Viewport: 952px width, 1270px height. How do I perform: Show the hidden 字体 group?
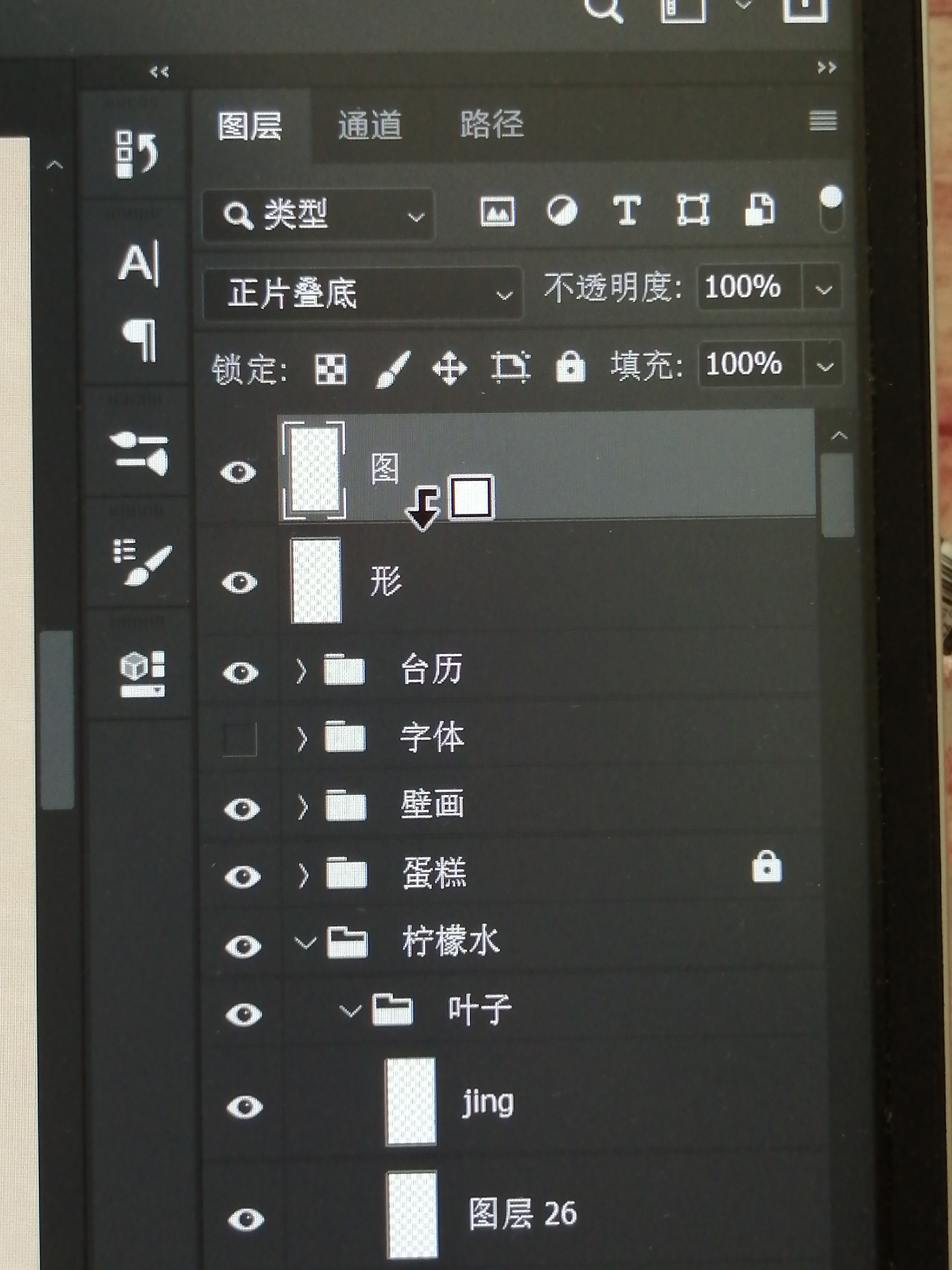click(240, 739)
